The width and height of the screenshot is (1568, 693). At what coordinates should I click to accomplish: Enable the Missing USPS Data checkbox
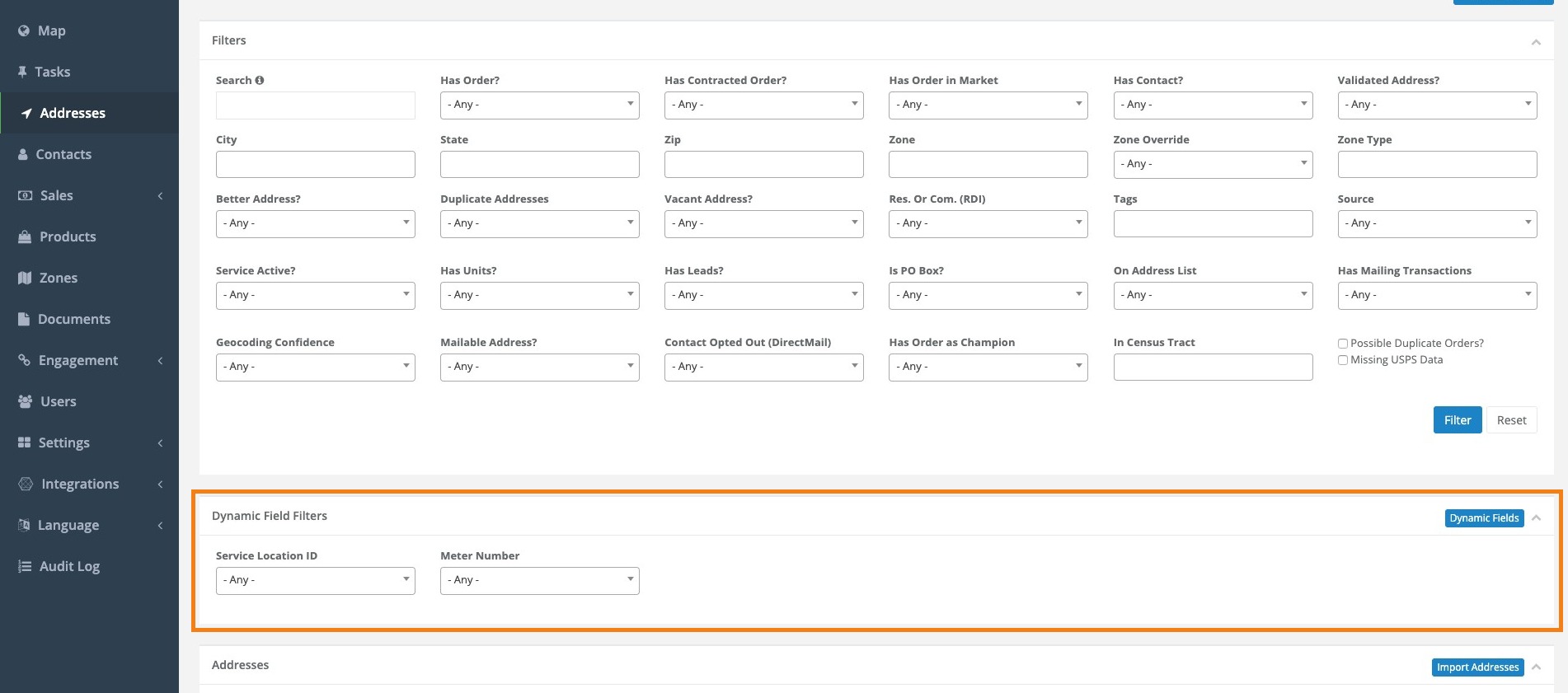click(x=1343, y=360)
